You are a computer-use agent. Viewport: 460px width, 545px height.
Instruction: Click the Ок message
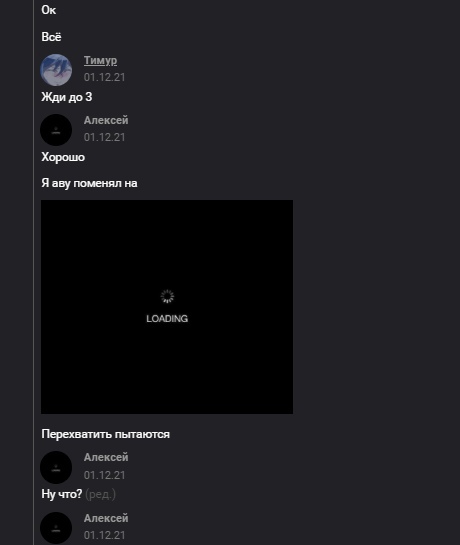(48, 10)
